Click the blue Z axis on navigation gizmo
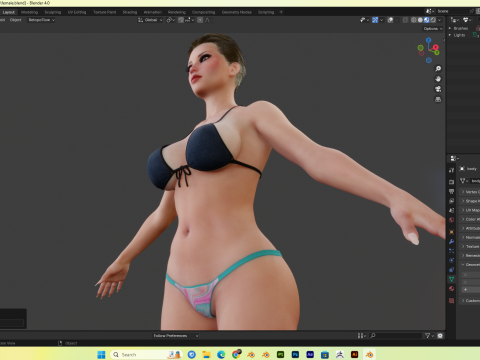480x360 pixels. (428, 40)
